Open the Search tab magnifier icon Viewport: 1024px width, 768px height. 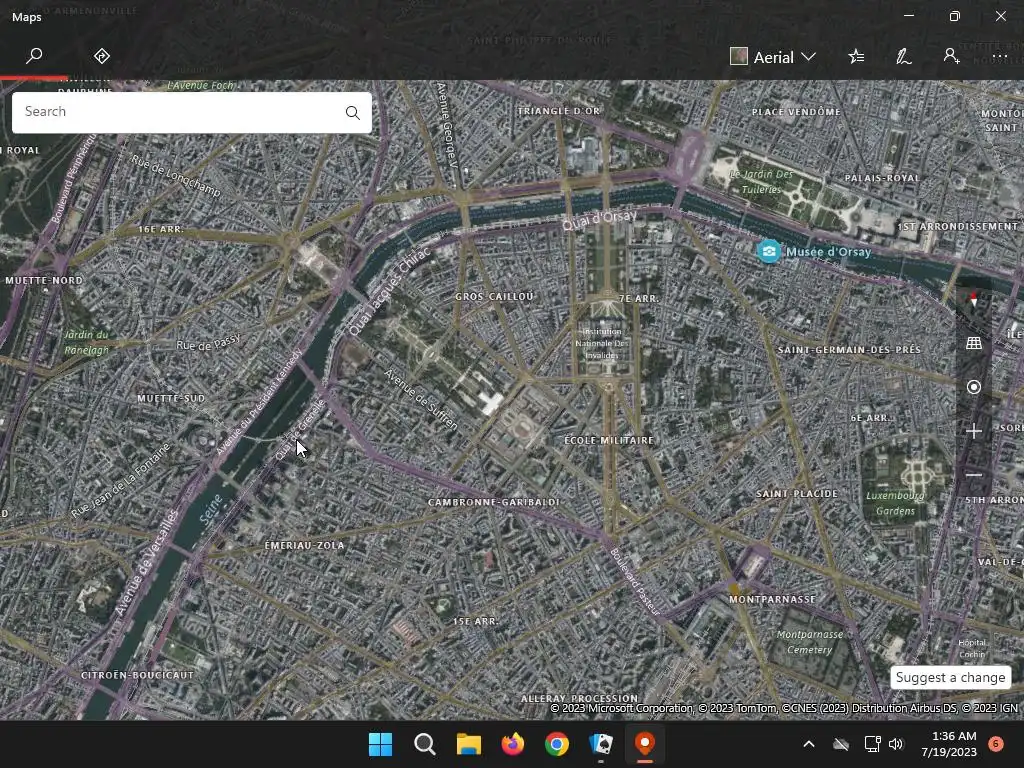34,56
